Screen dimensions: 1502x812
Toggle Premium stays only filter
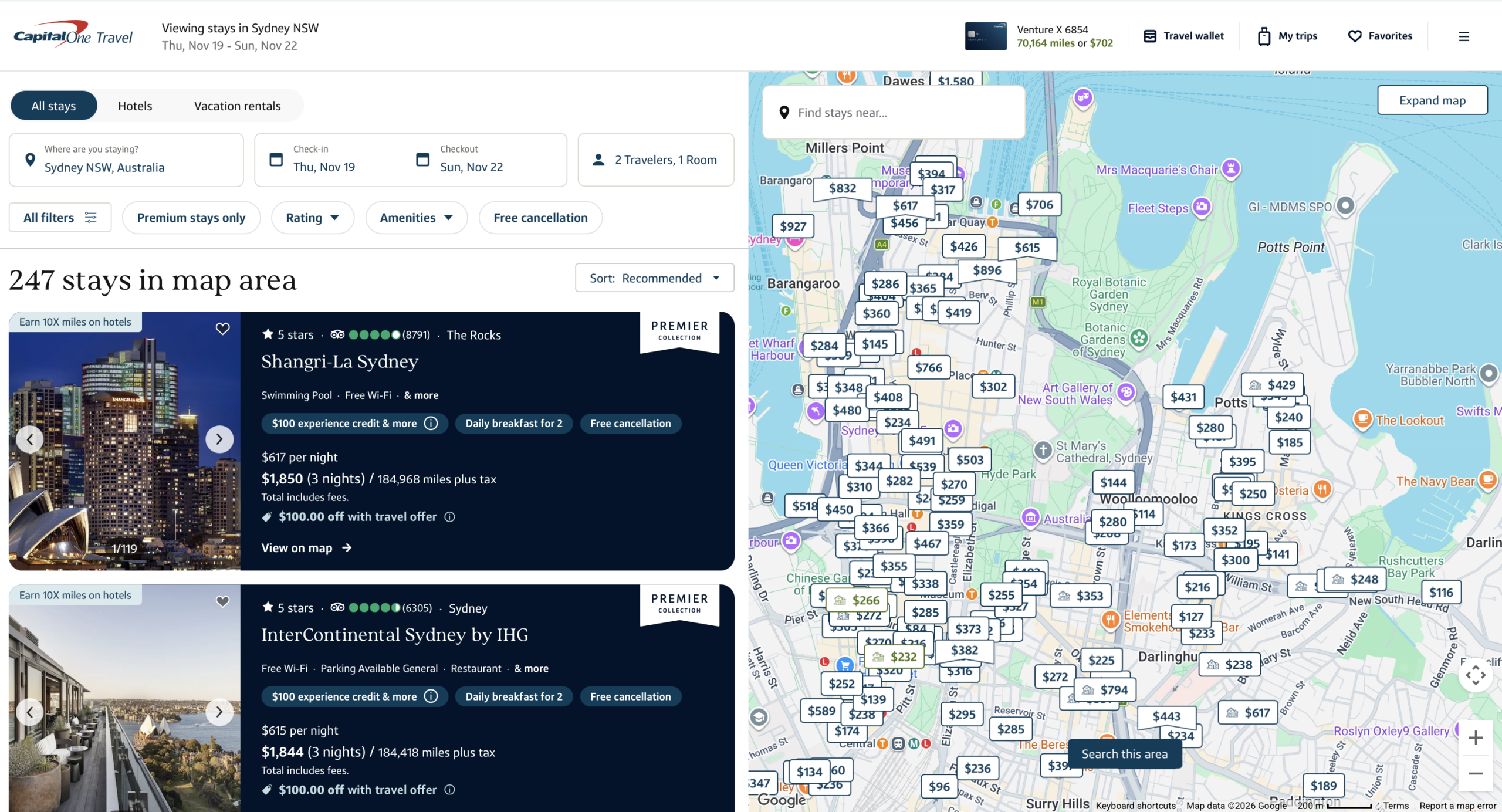coord(191,218)
